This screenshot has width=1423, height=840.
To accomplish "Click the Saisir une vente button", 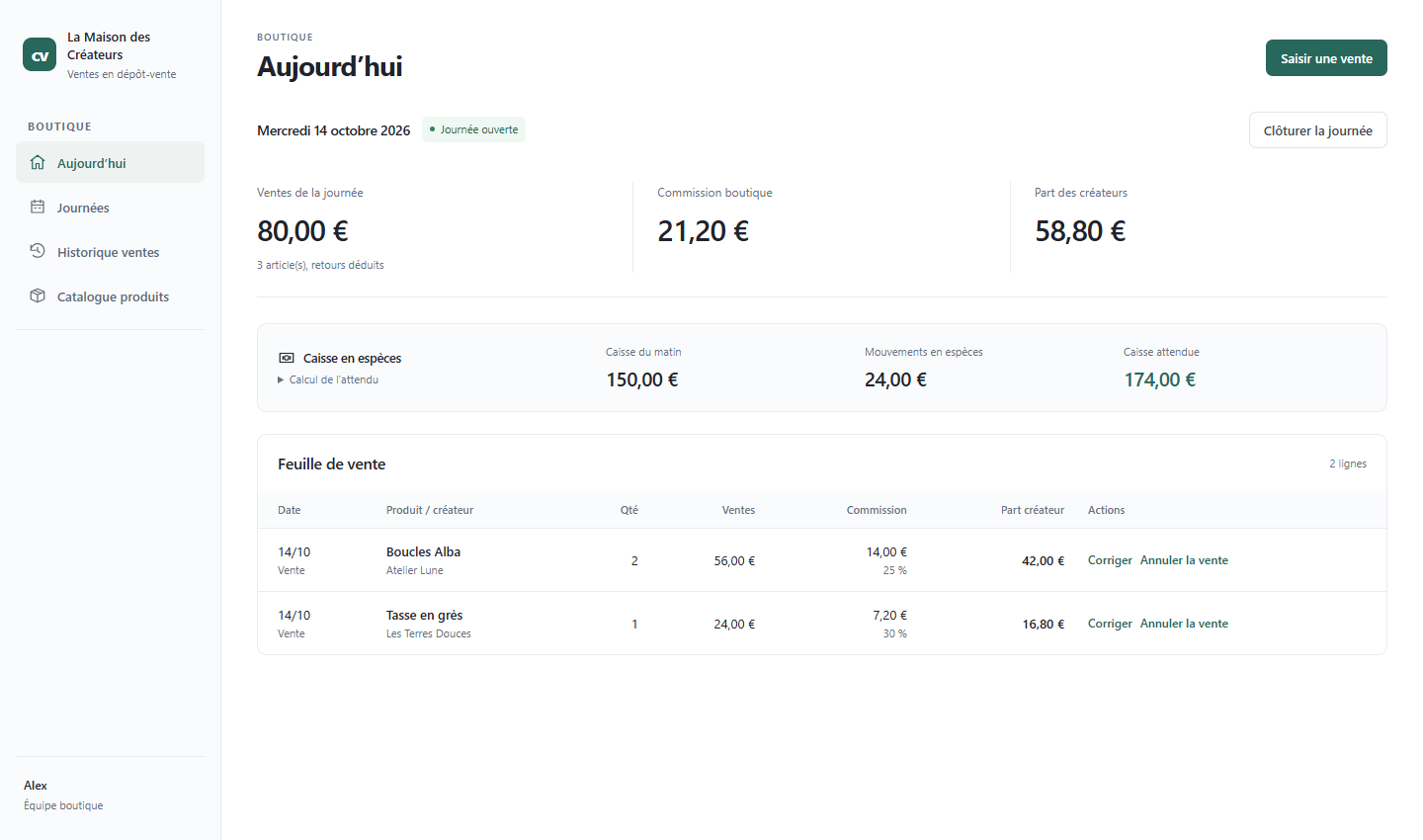I will click(x=1326, y=58).
